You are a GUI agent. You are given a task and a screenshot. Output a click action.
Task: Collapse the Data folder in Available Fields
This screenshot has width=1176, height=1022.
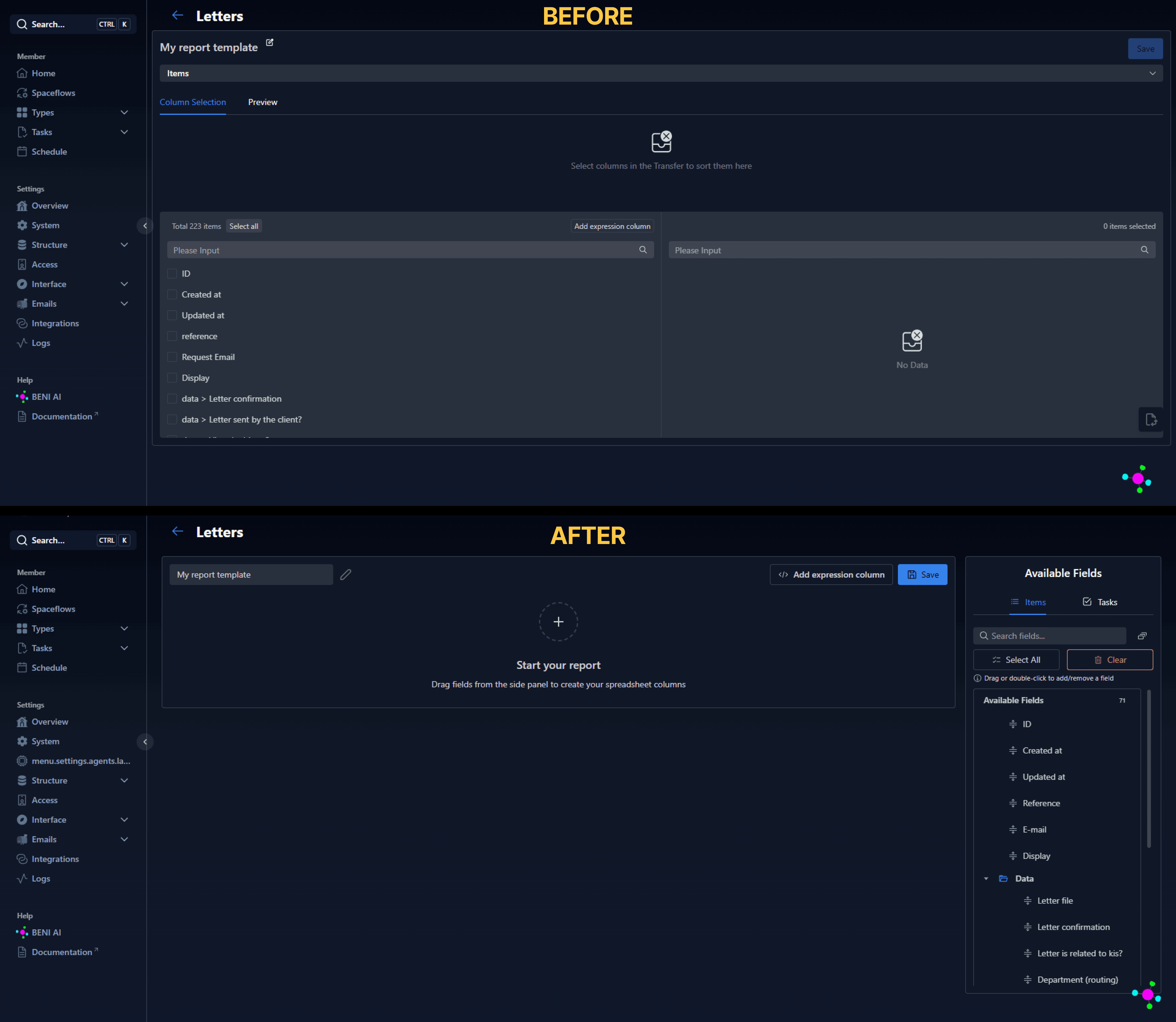pos(986,879)
